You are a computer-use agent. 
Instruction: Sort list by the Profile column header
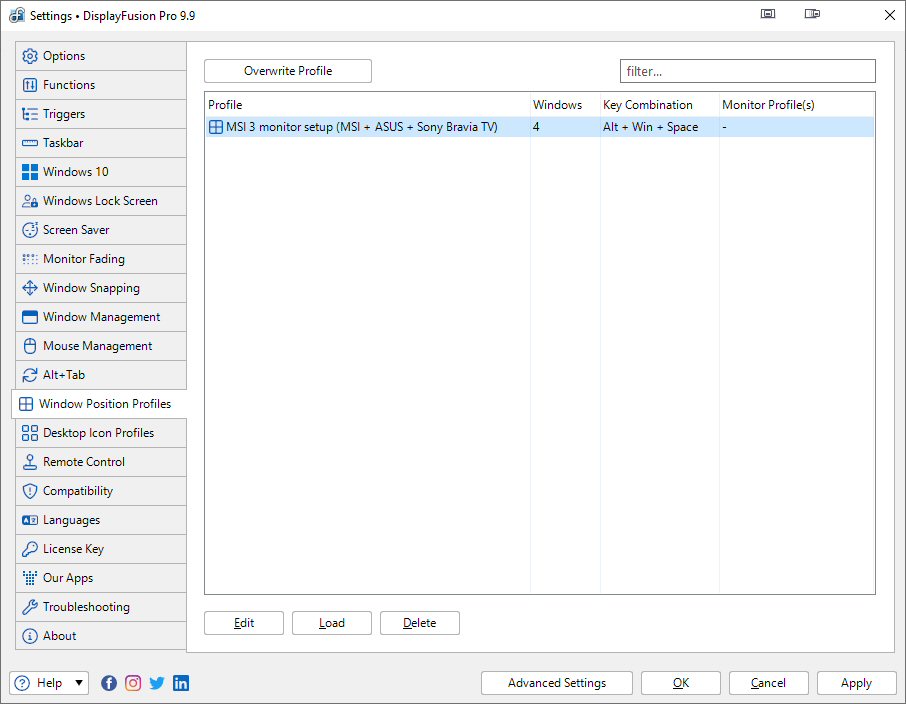click(366, 105)
